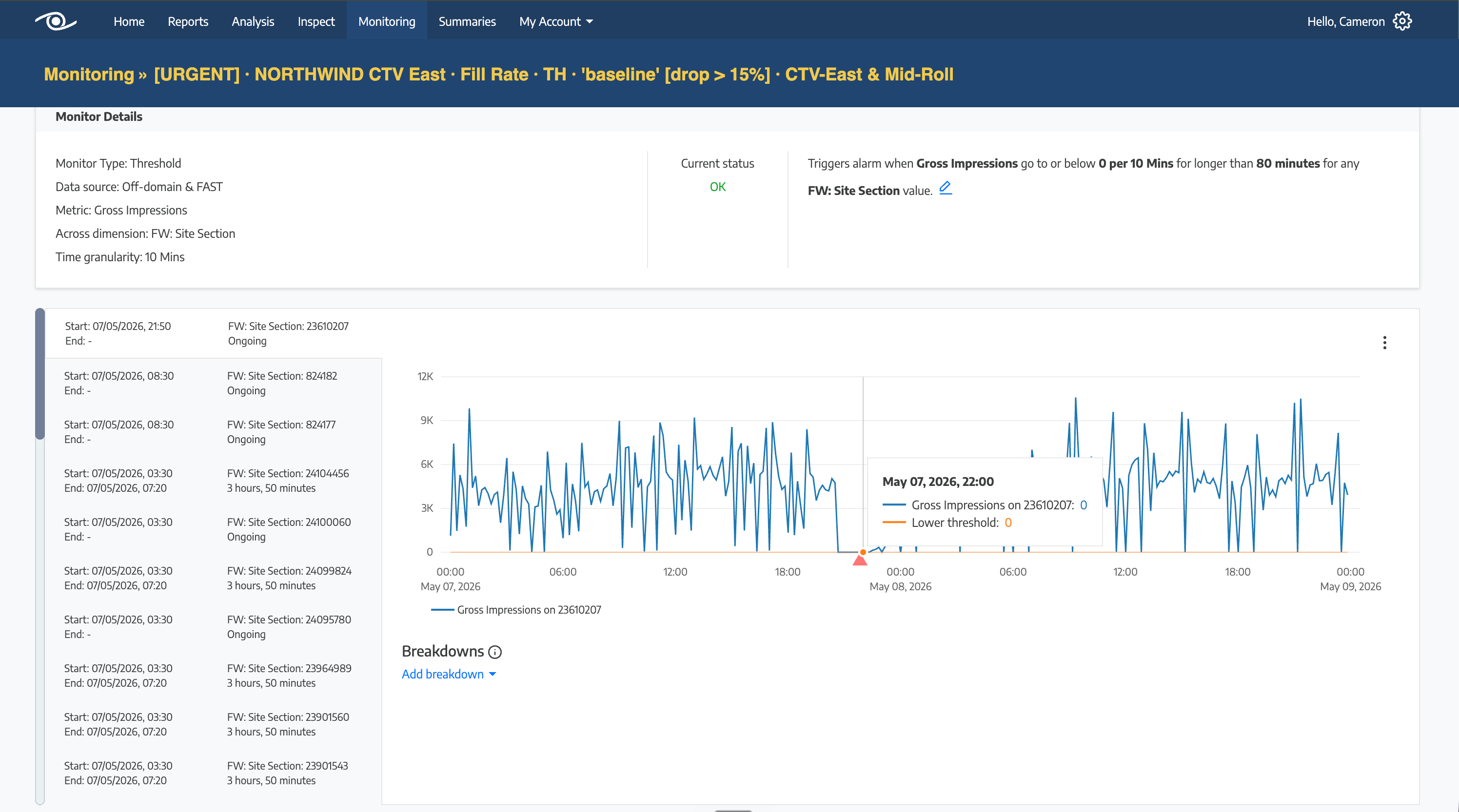This screenshot has height=812, width=1459.
Task: Click the alarm list scrollbar thumb
Action: click(x=39, y=374)
